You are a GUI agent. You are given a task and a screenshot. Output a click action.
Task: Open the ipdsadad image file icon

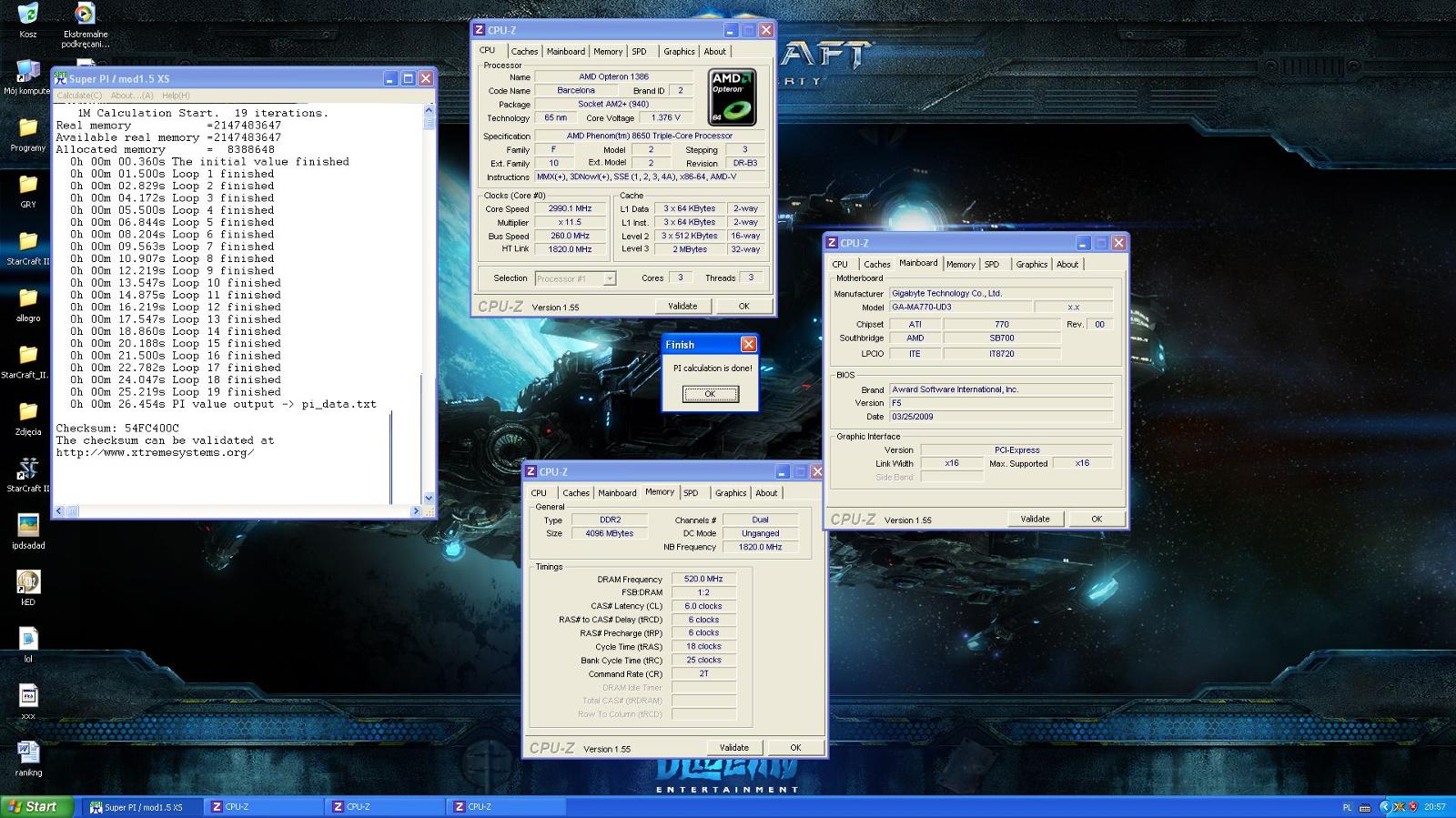coord(28,526)
